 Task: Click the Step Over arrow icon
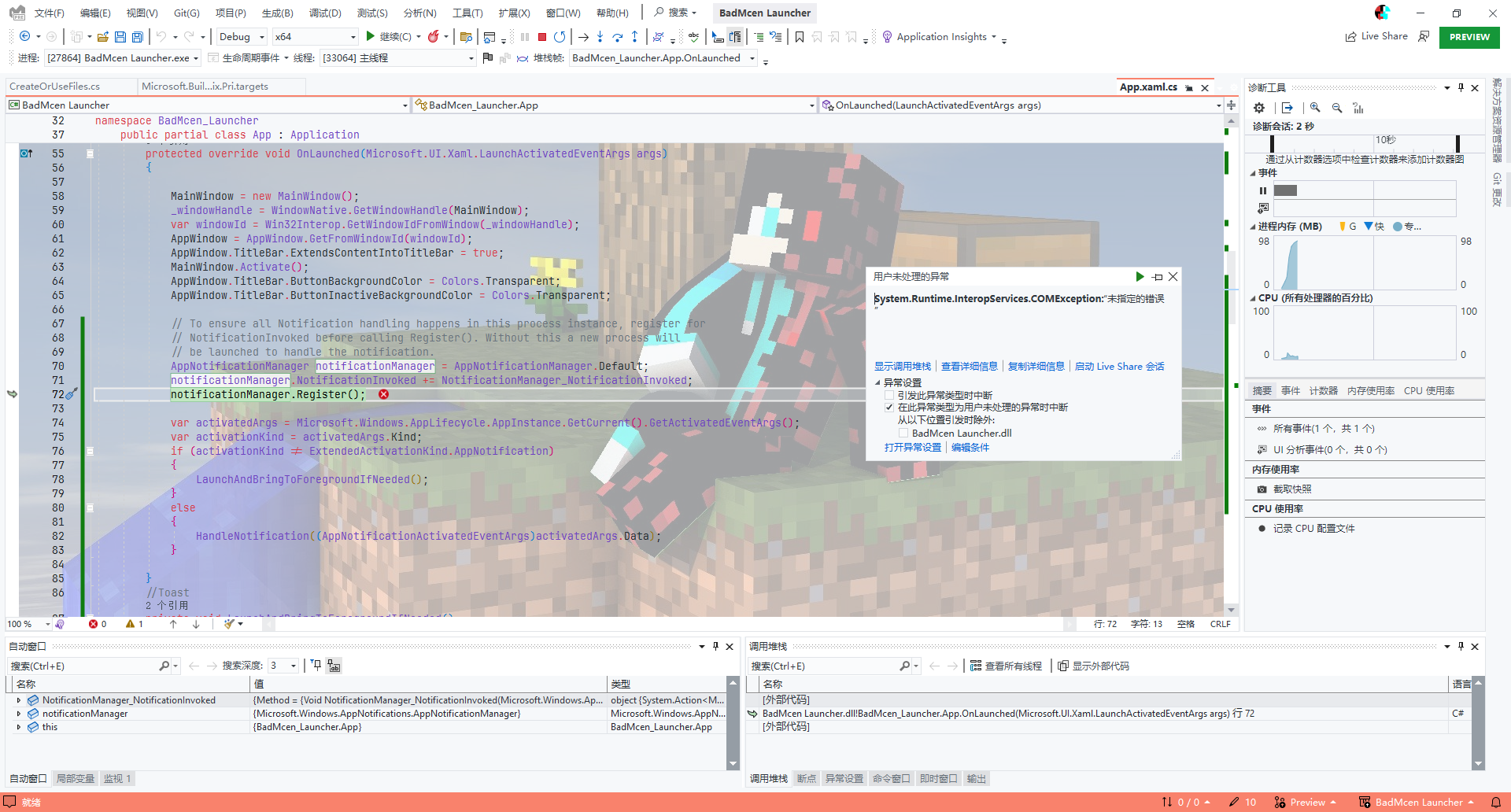coord(618,36)
